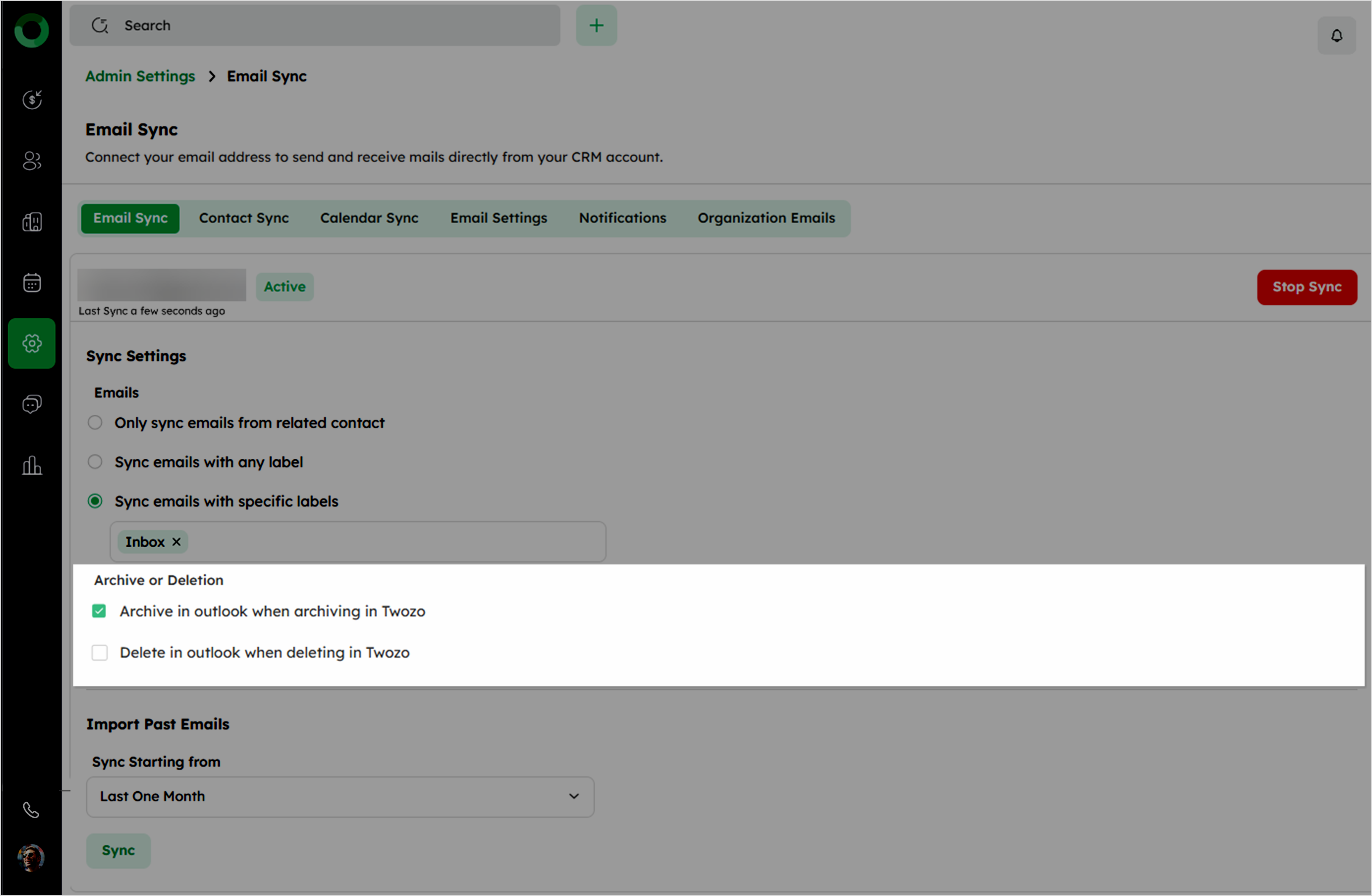This screenshot has width=1372, height=896.
Task: Select Sync emails with any label
Action: pyautogui.click(x=95, y=462)
